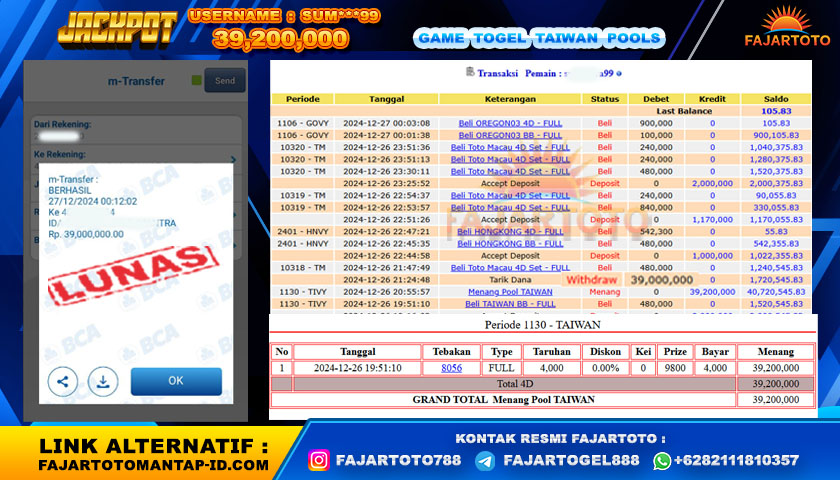Screen dimensions: 840x480
Task: Open the Beli OREGON03 4D - FULL link
Action: coord(510,123)
